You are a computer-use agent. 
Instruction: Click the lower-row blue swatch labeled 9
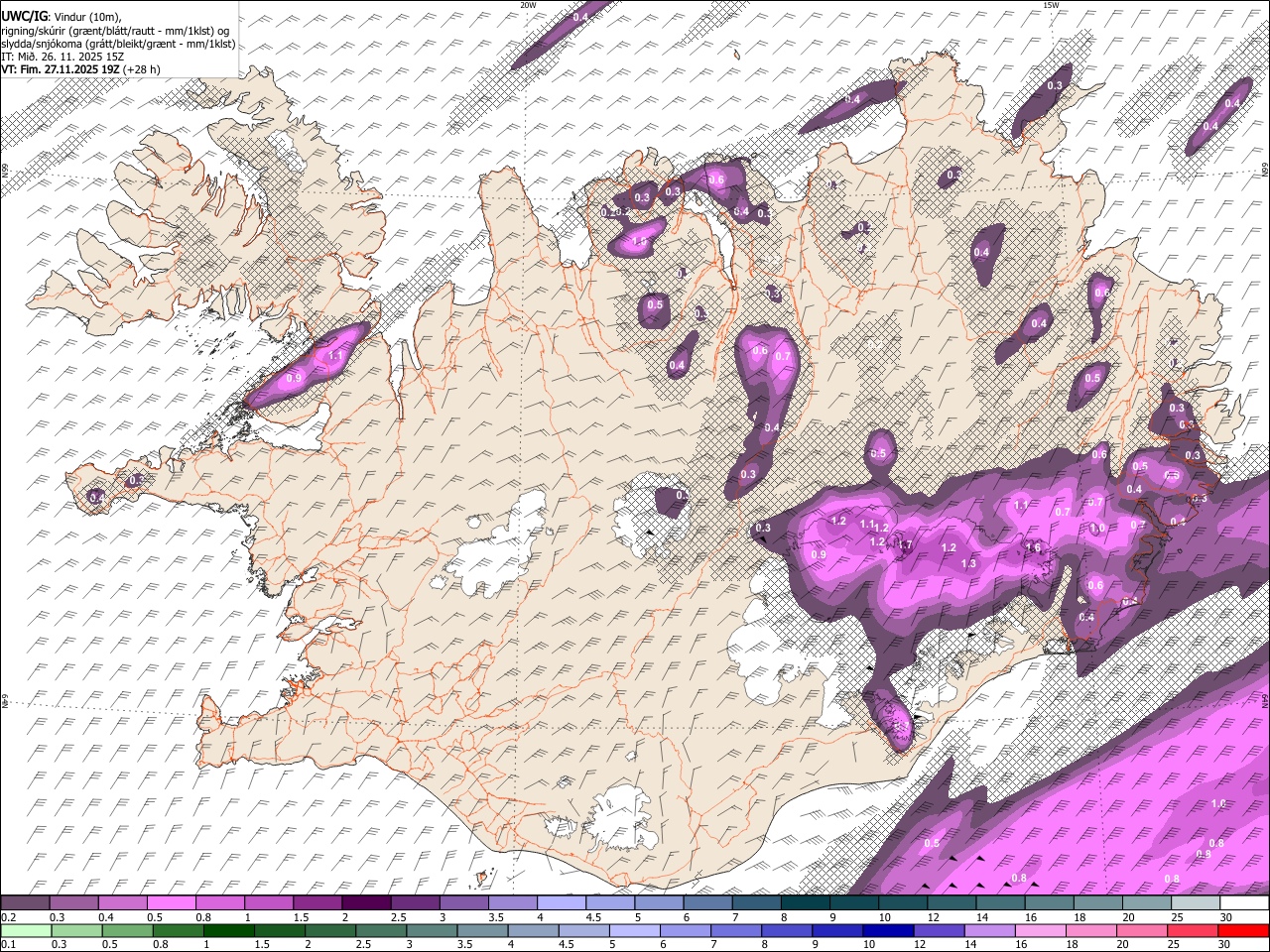tap(837, 930)
